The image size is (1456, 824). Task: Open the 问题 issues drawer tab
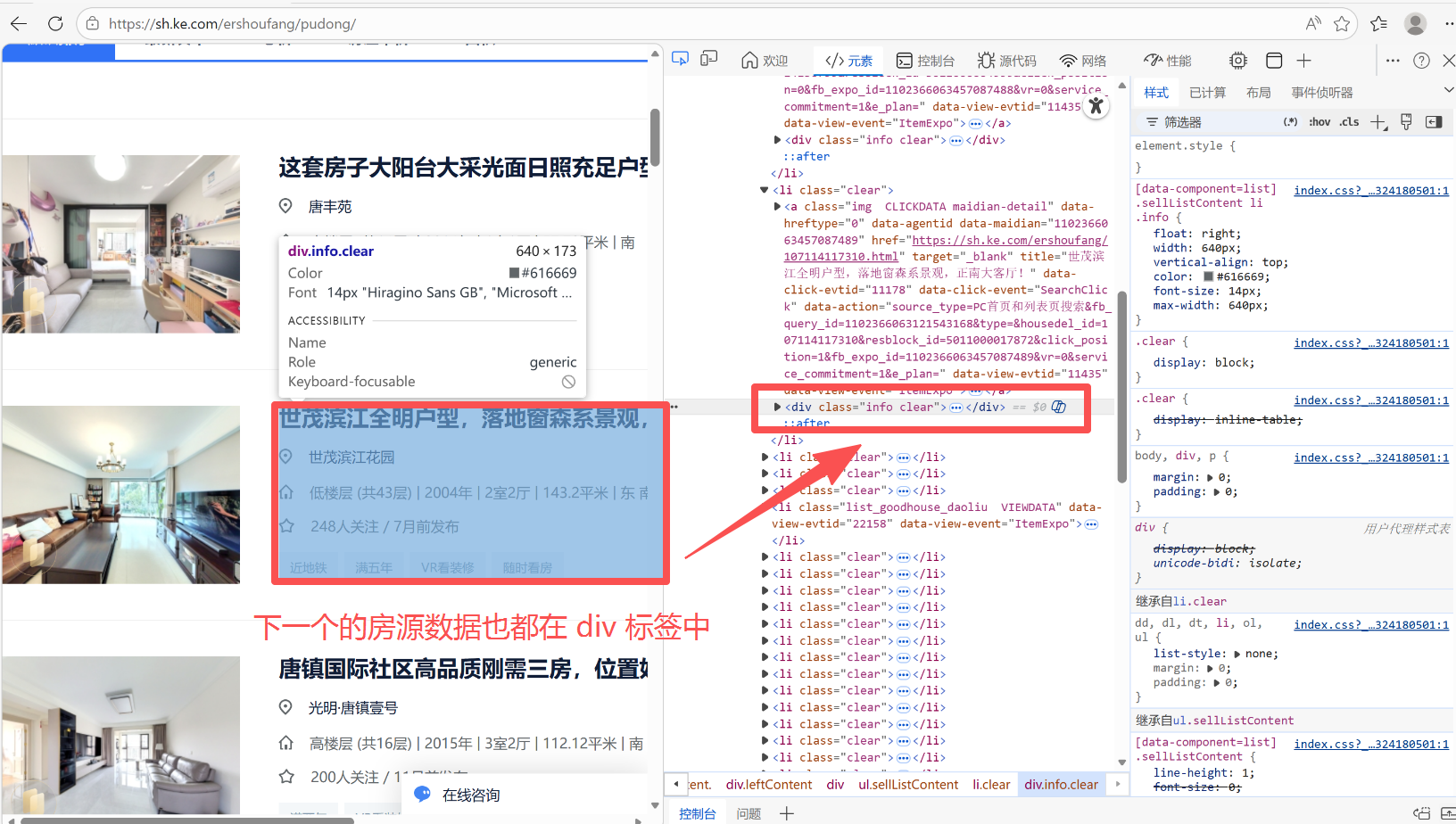pyautogui.click(x=749, y=813)
